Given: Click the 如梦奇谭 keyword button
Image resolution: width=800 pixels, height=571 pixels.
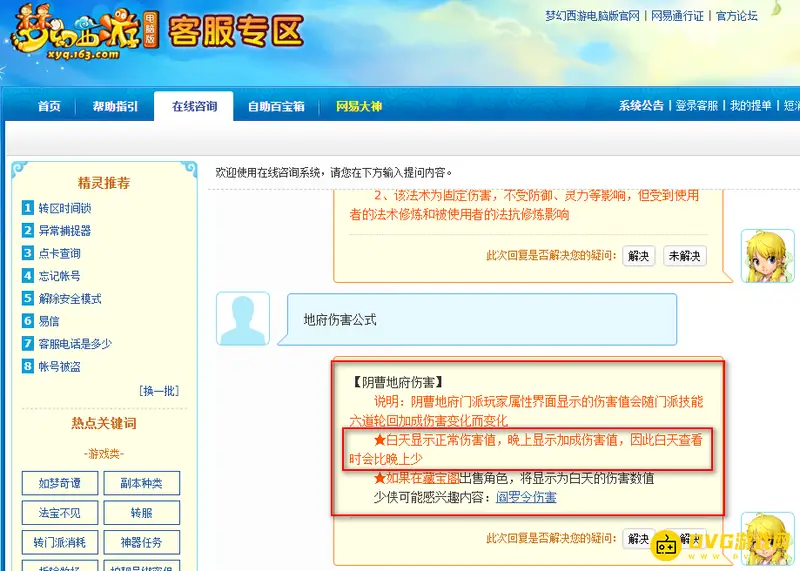Looking at the screenshot, I should tap(60, 483).
